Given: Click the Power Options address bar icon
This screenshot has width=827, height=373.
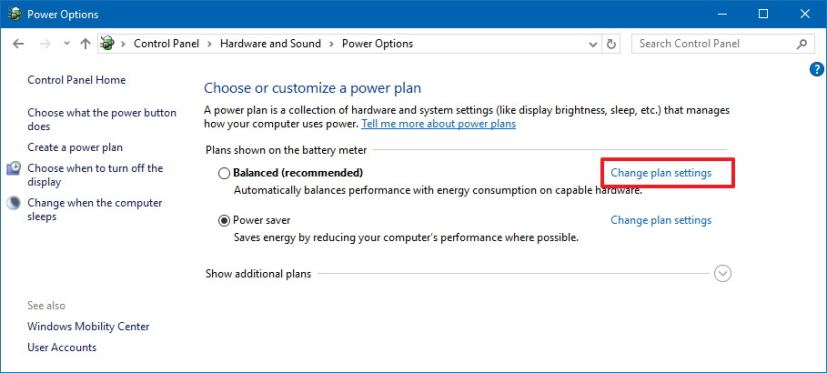Looking at the screenshot, I should pos(108,43).
